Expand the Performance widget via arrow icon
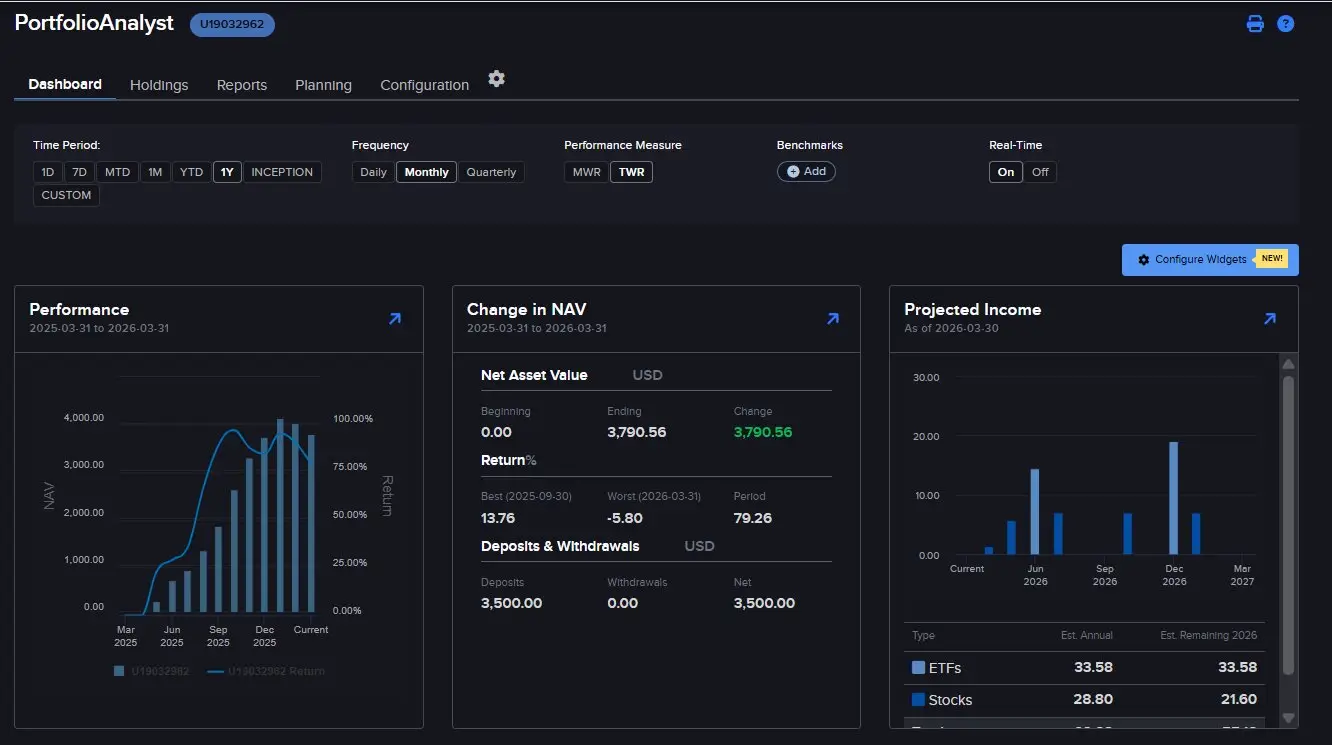This screenshot has width=1332, height=745. point(395,319)
